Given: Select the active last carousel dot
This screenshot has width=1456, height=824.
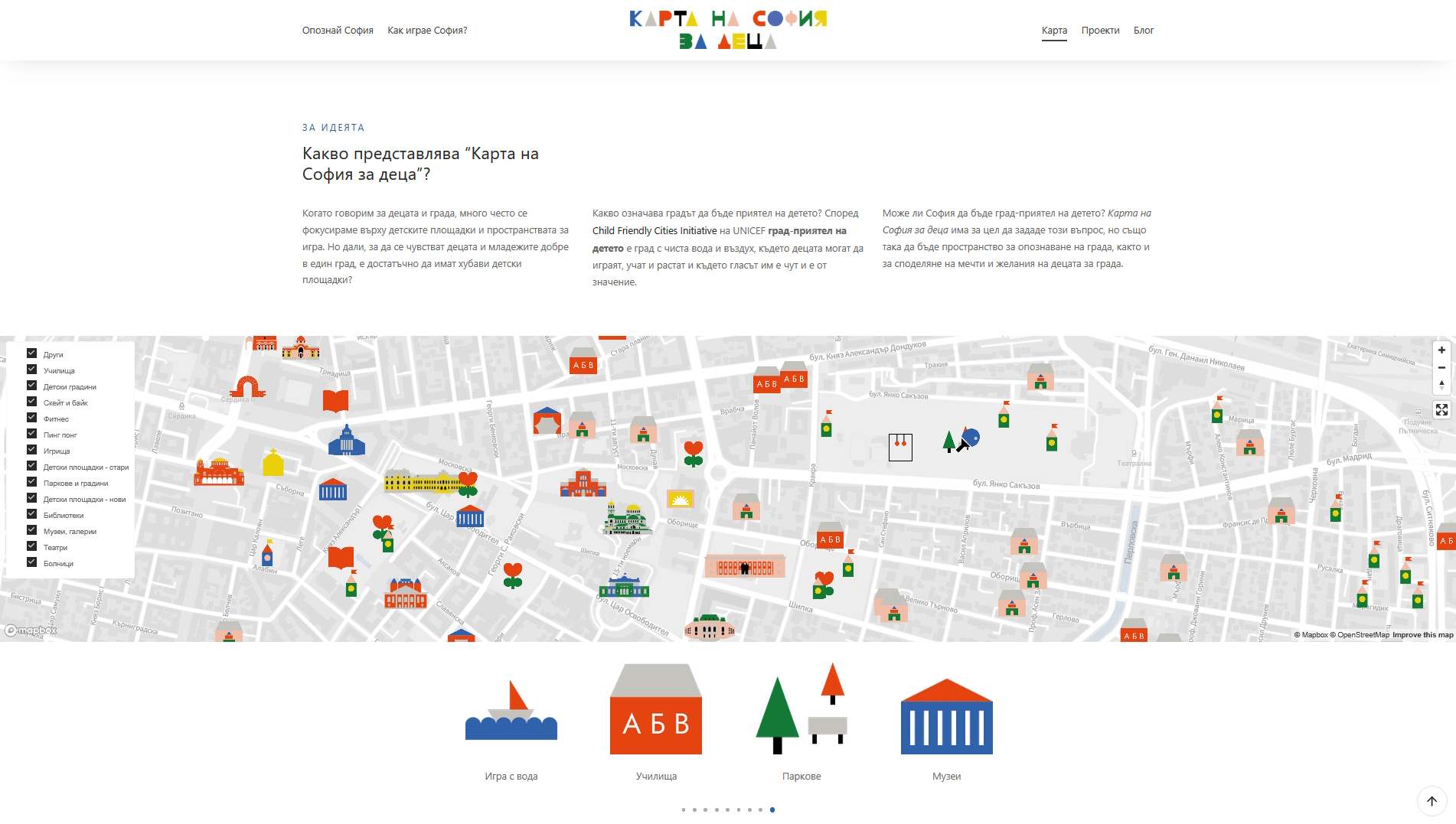Looking at the screenshot, I should click(x=772, y=809).
